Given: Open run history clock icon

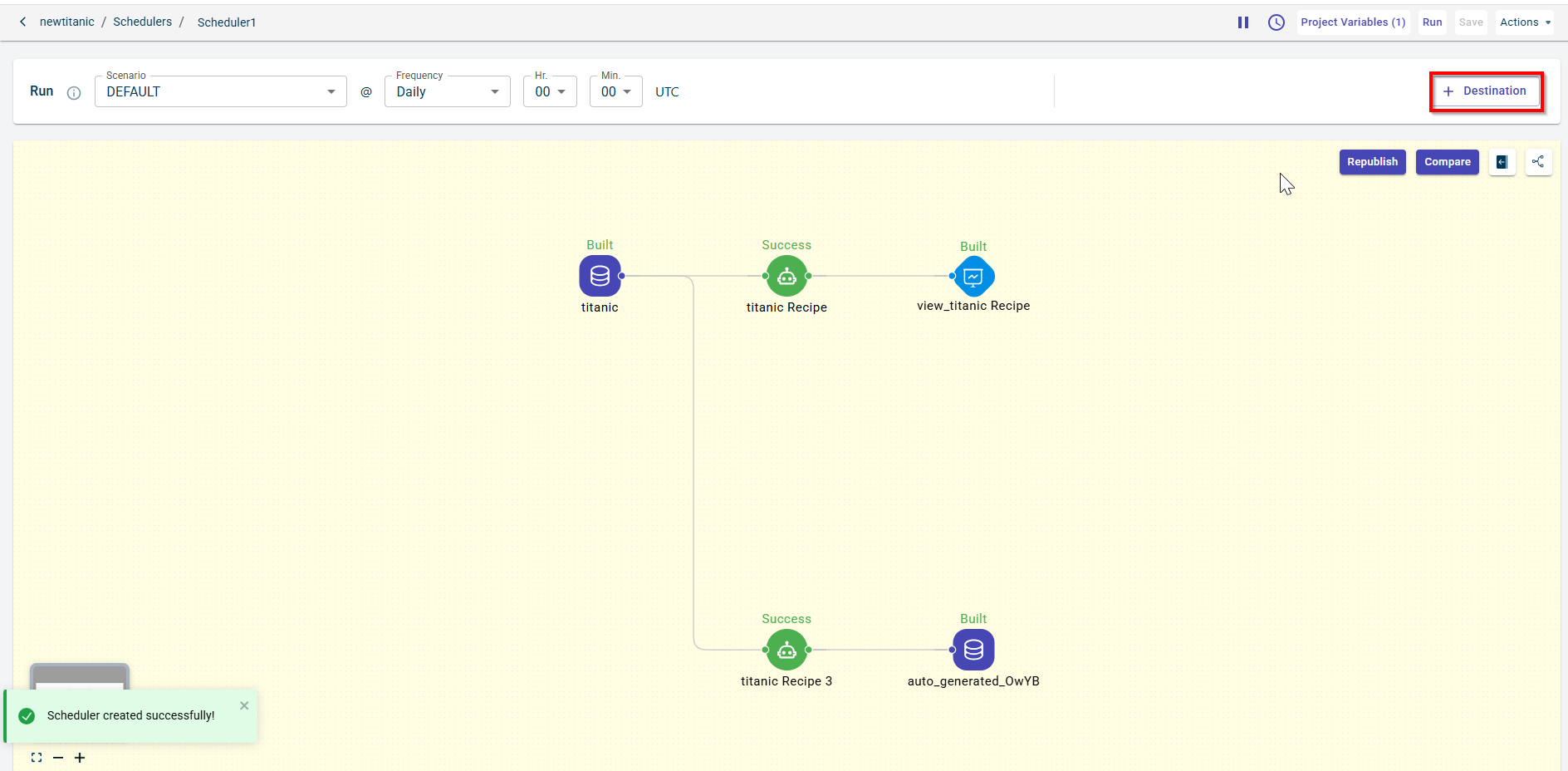Looking at the screenshot, I should point(1276,22).
